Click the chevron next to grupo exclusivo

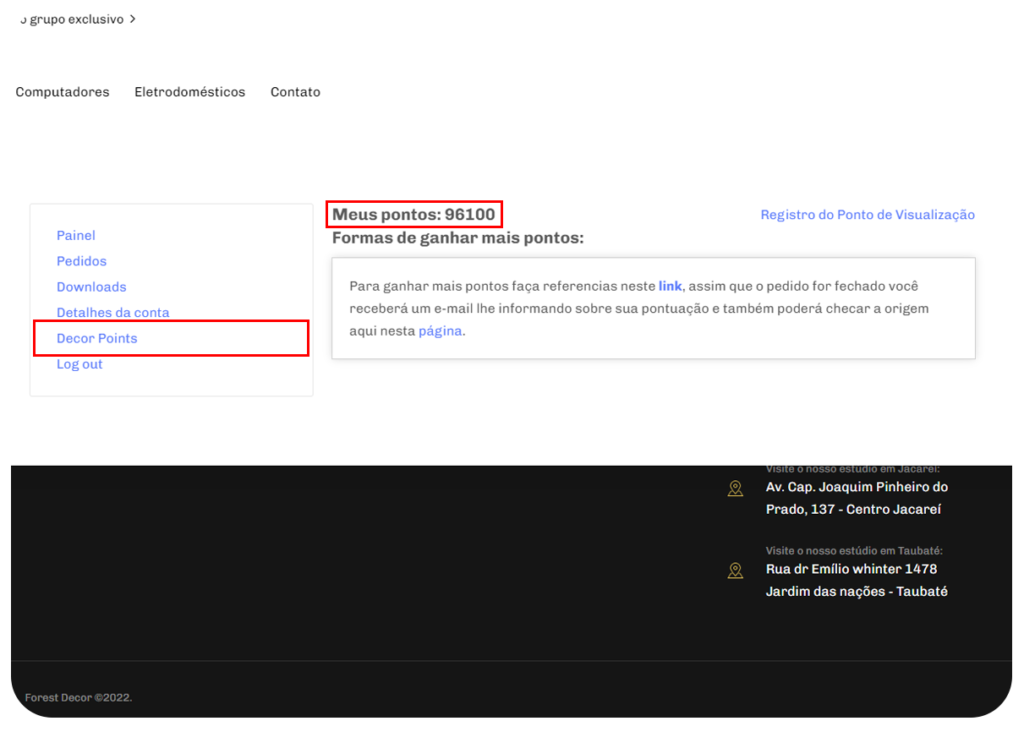pyautogui.click(x=133, y=19)
